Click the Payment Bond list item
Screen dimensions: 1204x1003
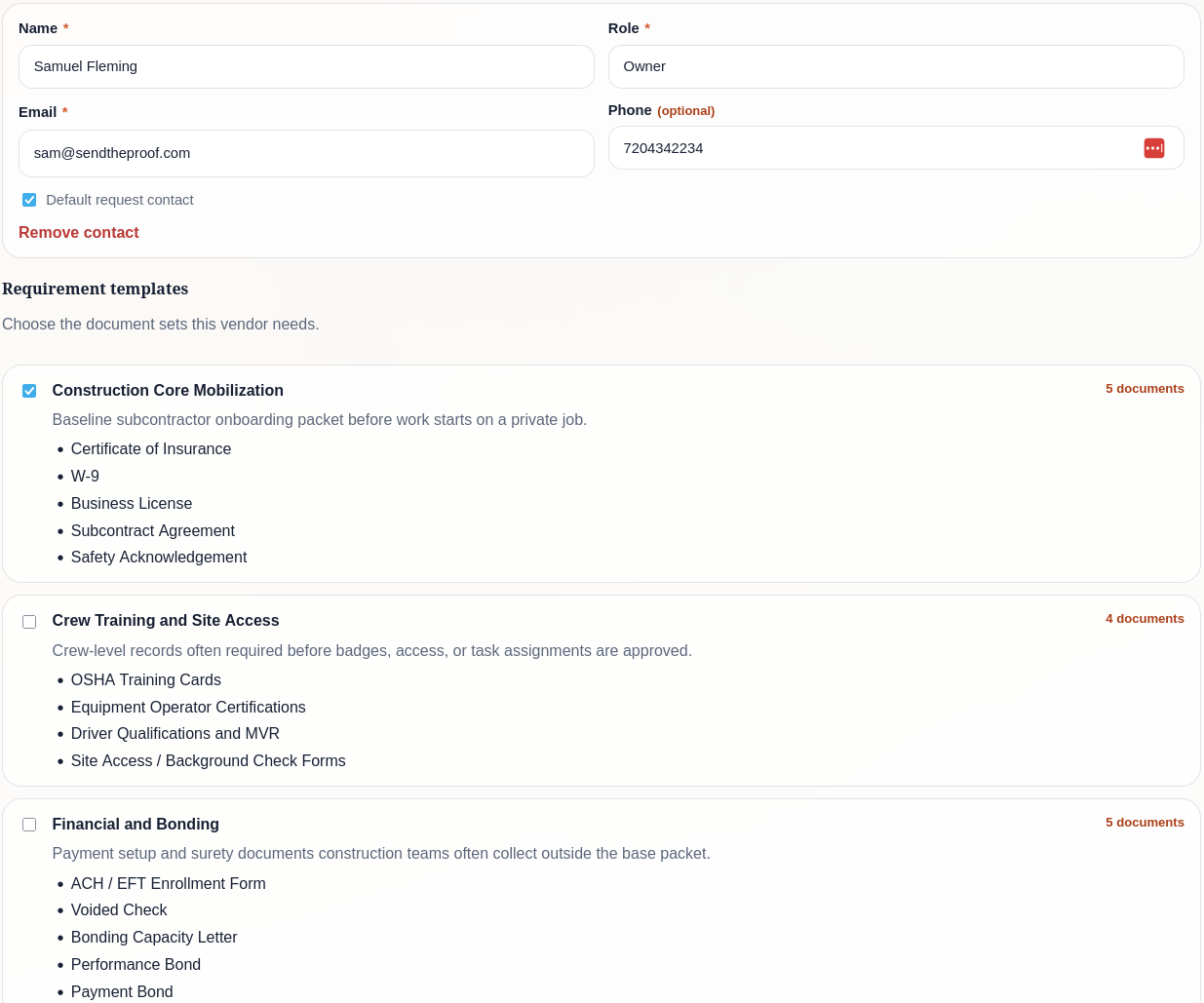coord(122,991)
